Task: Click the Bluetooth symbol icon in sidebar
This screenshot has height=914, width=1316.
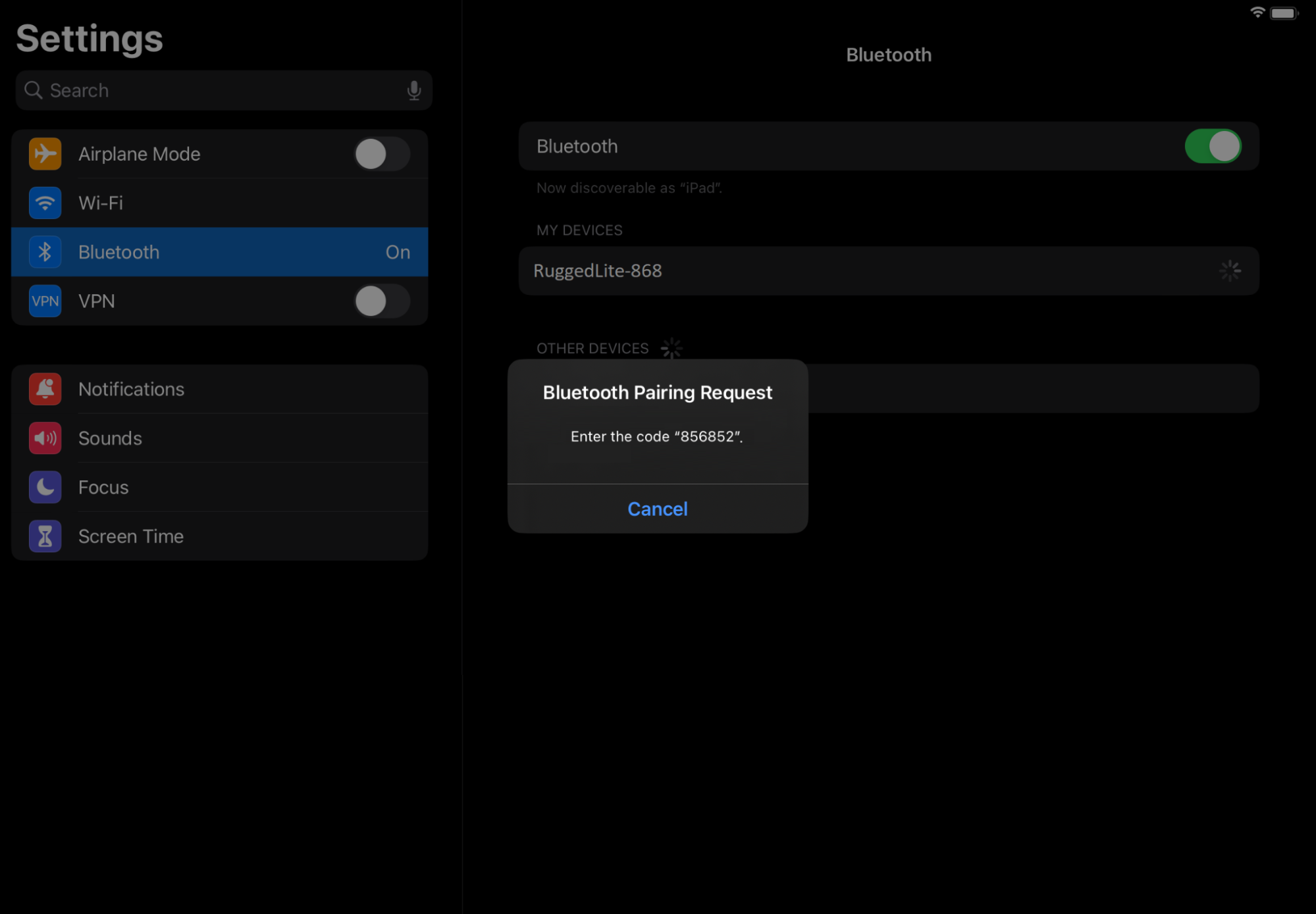Action: pos(45,252)
